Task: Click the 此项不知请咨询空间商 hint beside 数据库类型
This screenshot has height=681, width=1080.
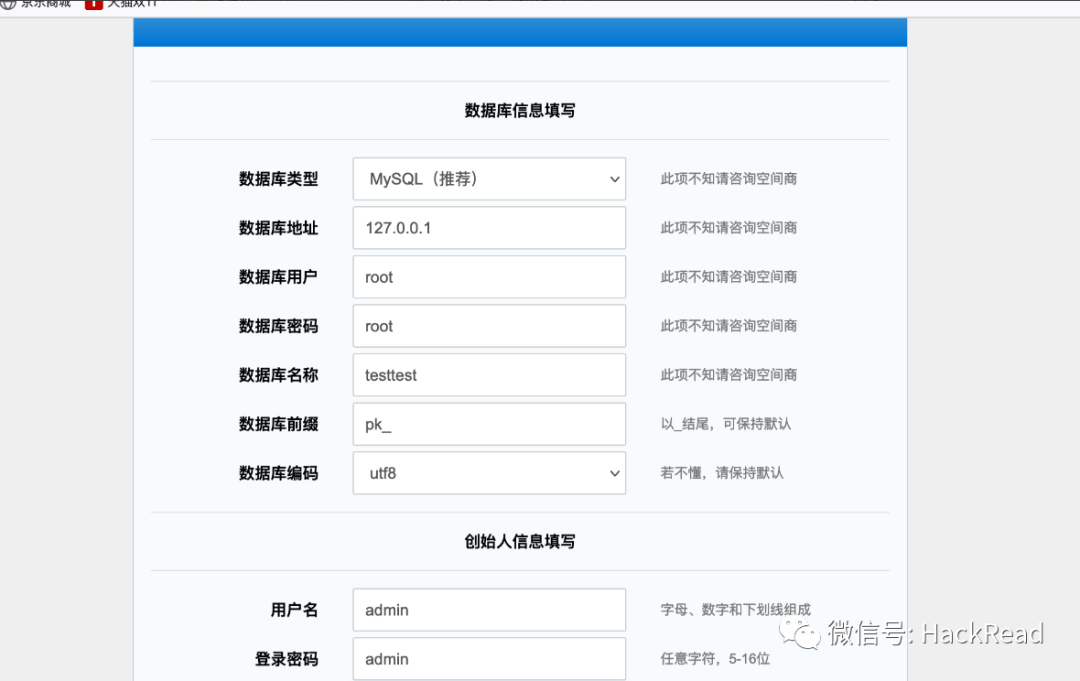Action: pyautogui.click(x=729, y=178)
